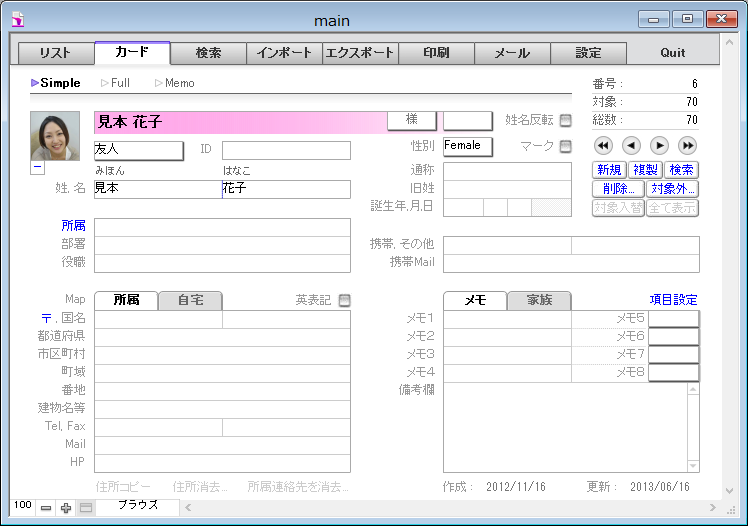The height and width of the screenshot is (526, 748).
Task: Toggle the status toolbar icon at bottom
Action: pyautogui.click(x=86, y=508)
